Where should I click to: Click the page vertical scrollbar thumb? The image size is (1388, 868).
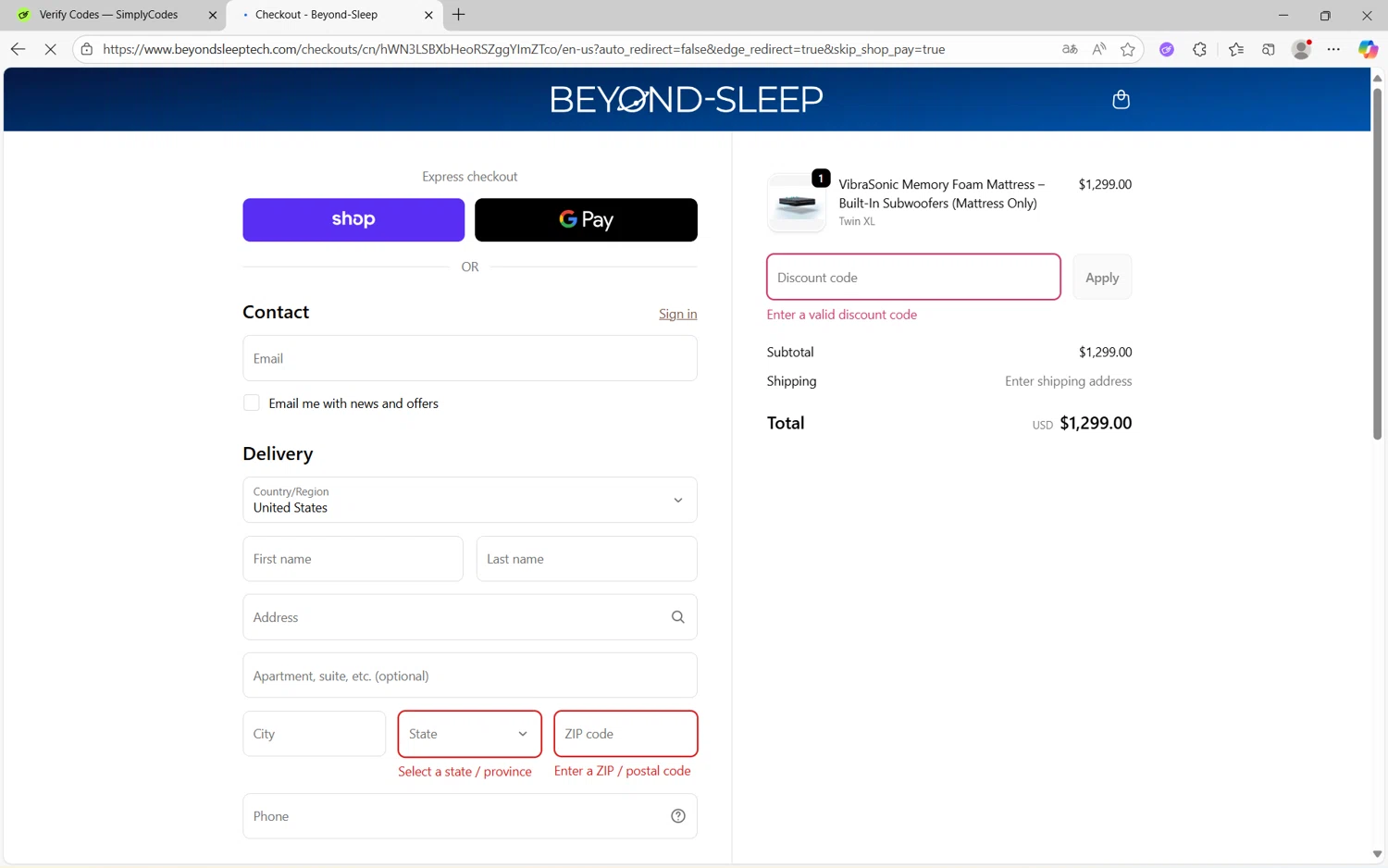tap(1377, 264)
